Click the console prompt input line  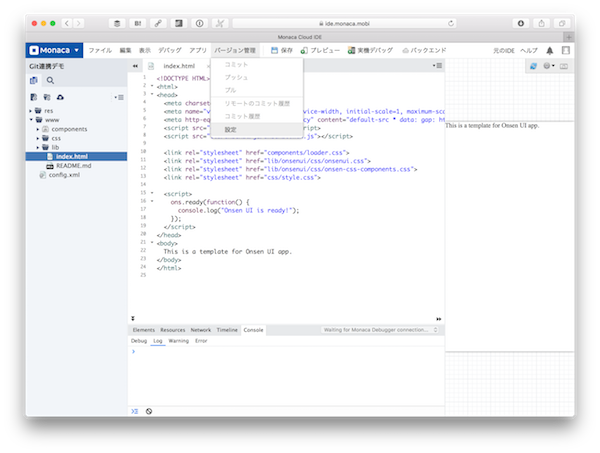pos(286,351)
